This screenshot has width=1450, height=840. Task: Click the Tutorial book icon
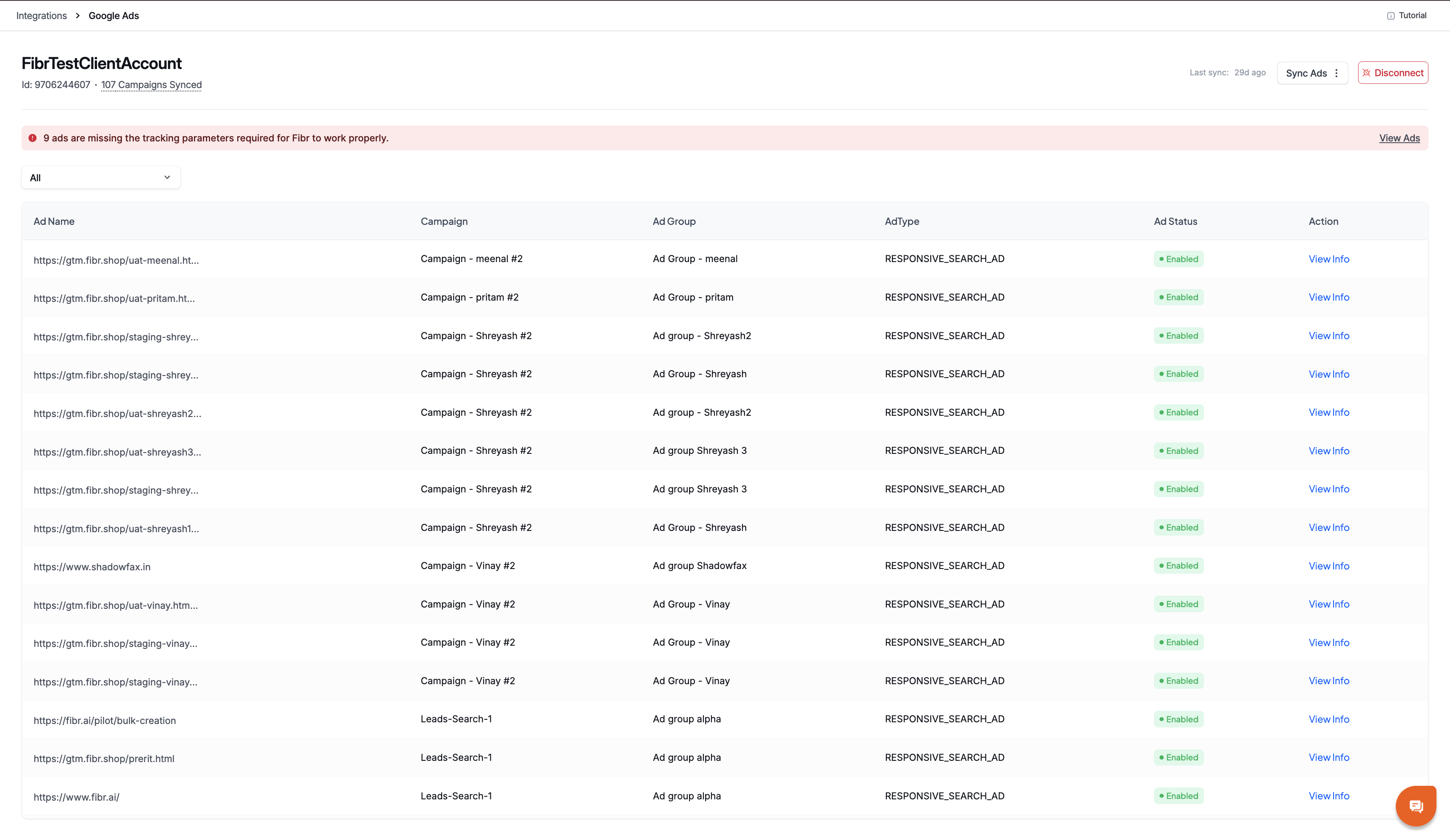click(1390, 16)
